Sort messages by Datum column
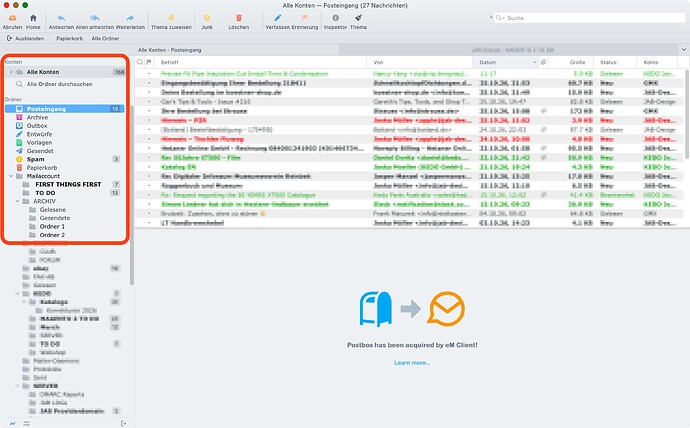 coord(505,62)
